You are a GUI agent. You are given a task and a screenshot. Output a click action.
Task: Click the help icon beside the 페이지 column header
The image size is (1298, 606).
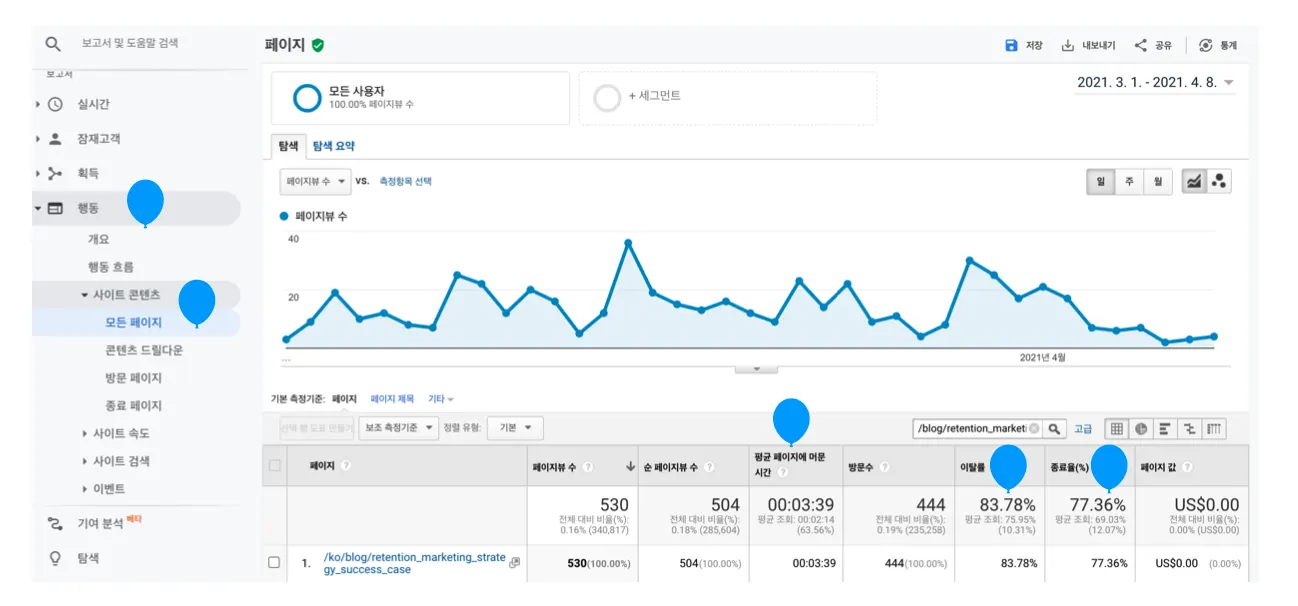(x=345, y=466)
